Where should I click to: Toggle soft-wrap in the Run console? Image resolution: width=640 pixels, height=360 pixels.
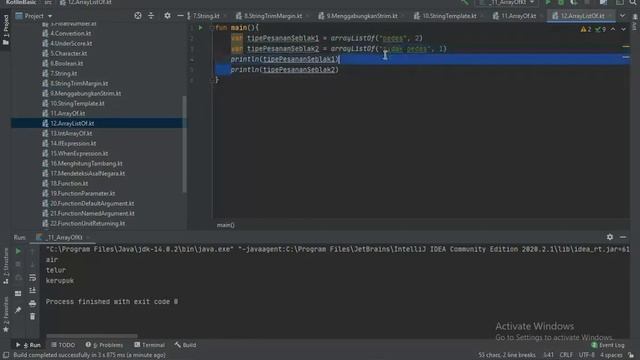33,278
